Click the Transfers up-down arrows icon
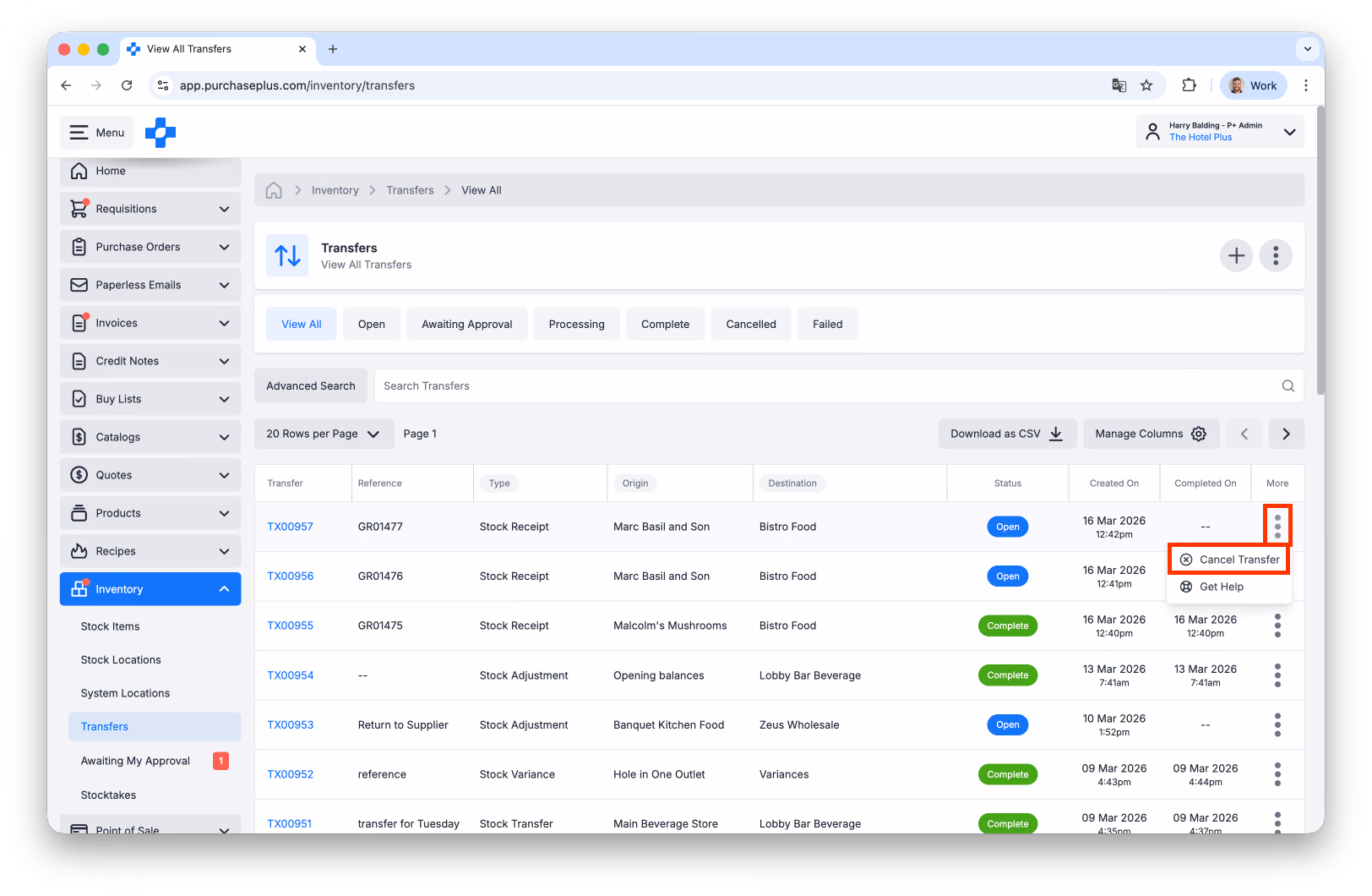The width and height of the screenshot is (1372, 896). pos(287,255)
